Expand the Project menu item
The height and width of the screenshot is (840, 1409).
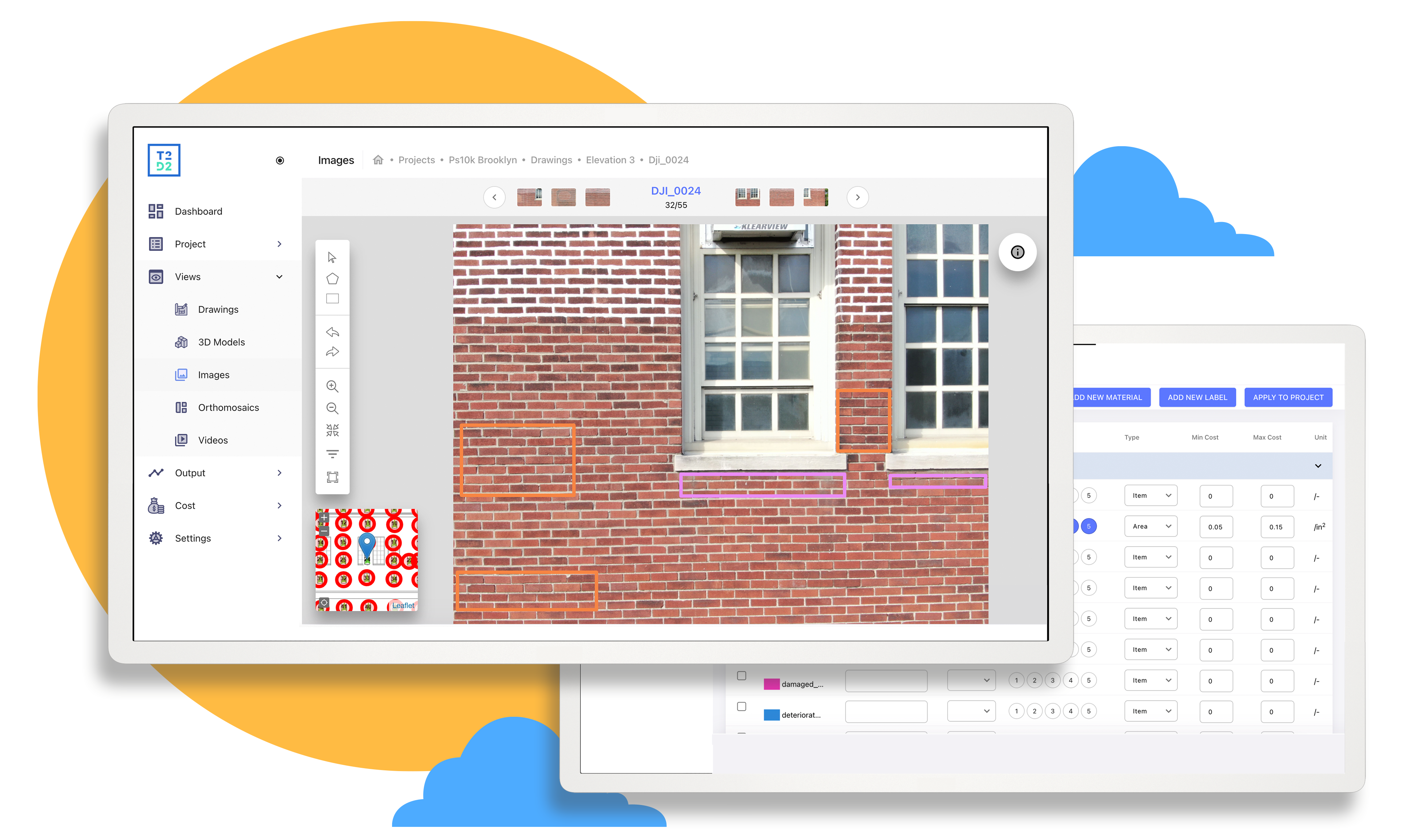tap(281, 244)
